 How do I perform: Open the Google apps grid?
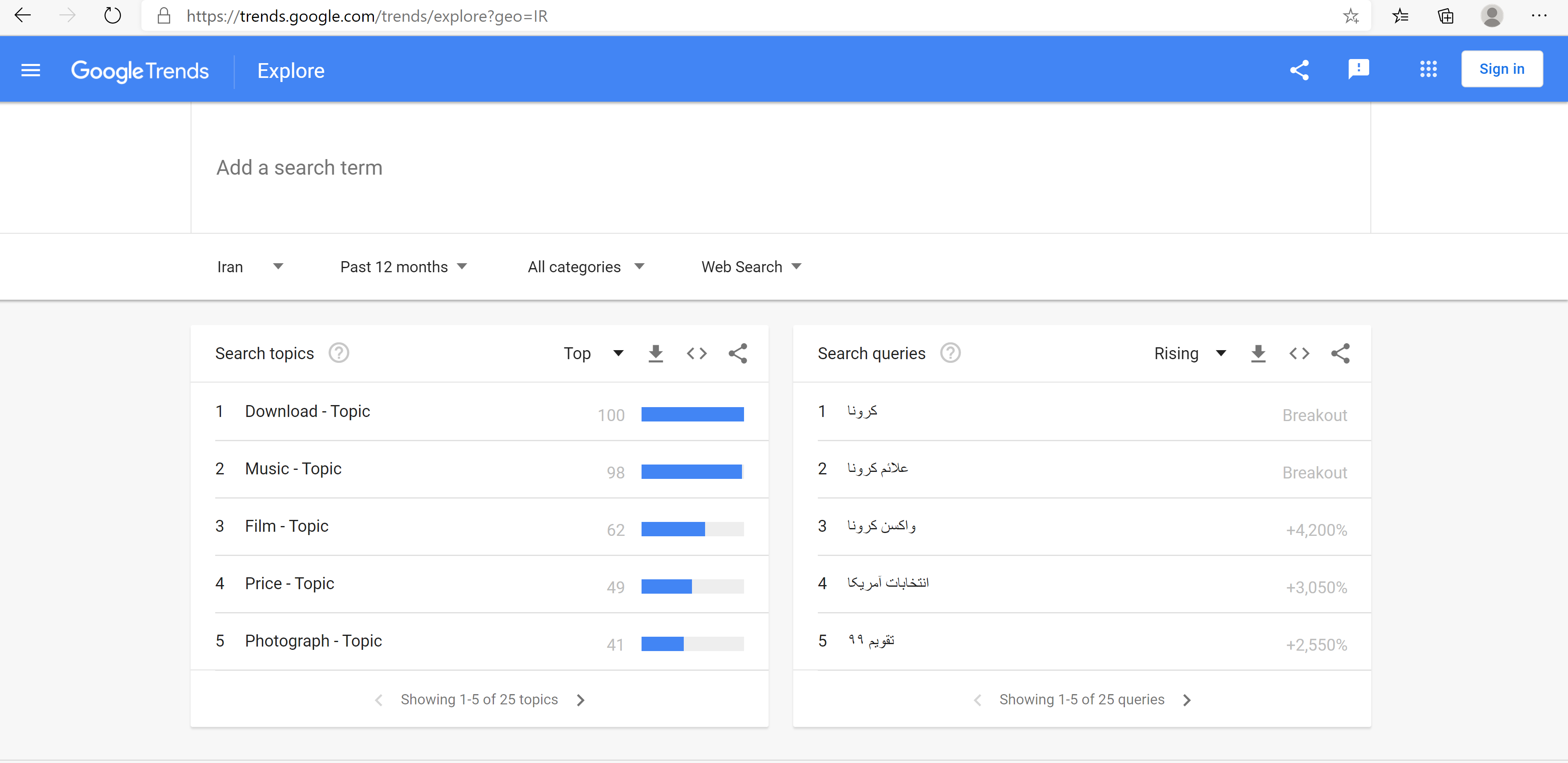[x=1428, y=69]
